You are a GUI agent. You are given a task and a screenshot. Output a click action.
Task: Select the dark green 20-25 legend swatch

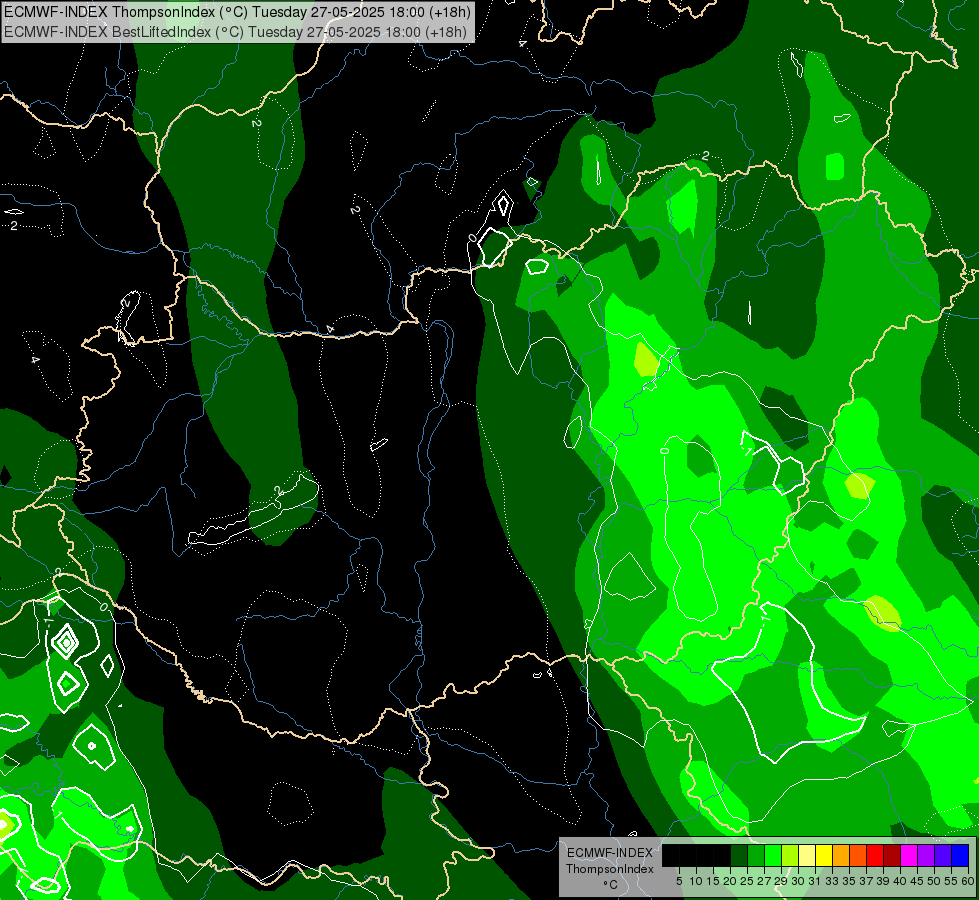(x=739, y=855)
